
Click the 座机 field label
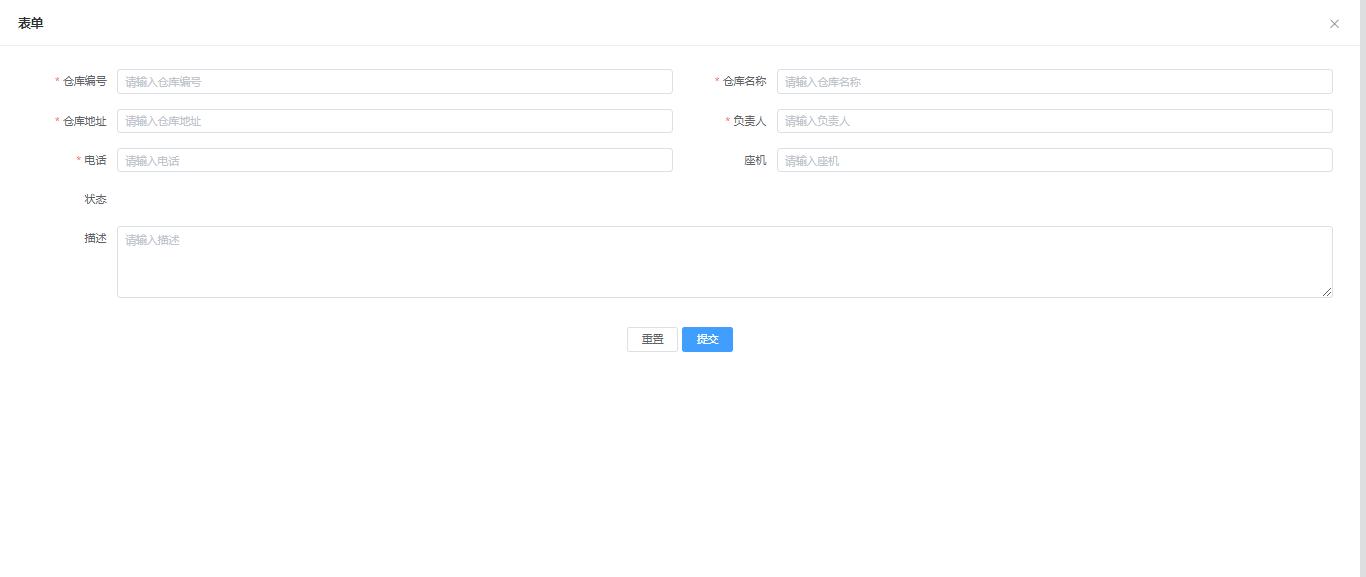tap(755, 160)
